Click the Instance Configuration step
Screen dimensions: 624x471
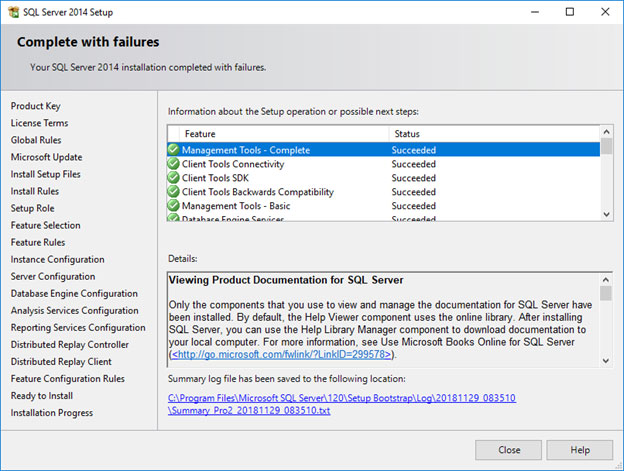[57, 259]
